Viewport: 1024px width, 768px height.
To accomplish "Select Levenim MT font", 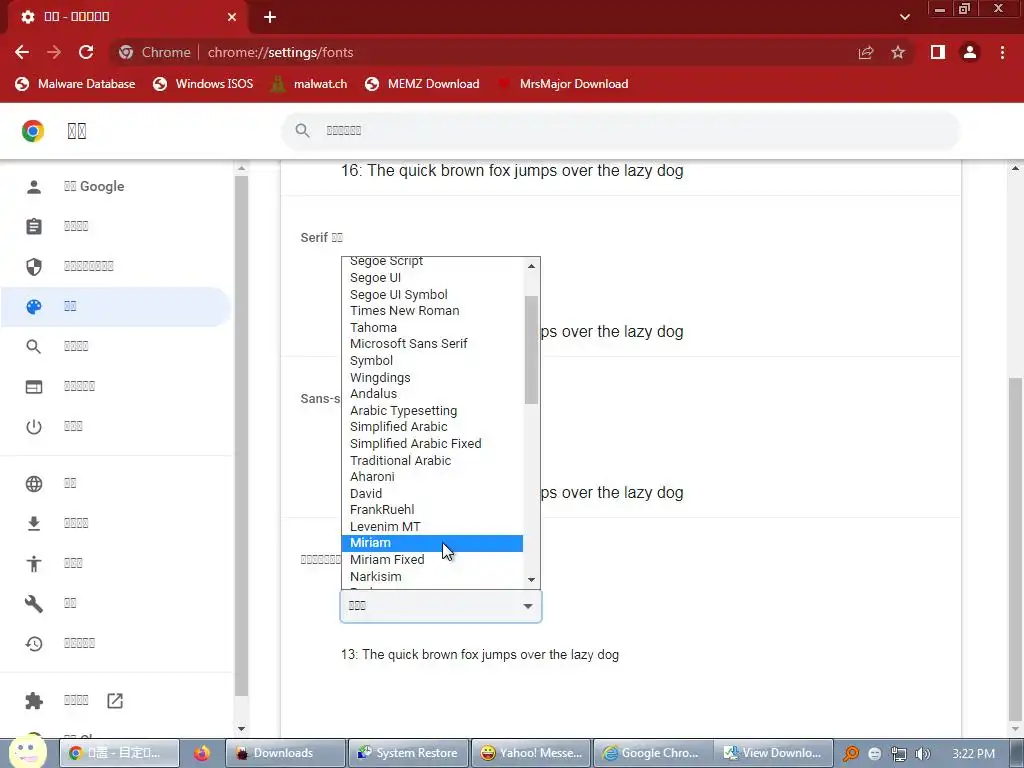I will 432,526.
